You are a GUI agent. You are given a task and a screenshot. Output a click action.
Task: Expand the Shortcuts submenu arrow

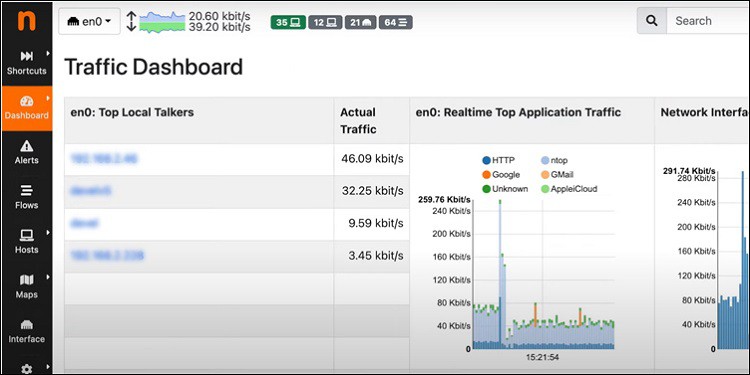pyautogui.click(x=48, y=53)
